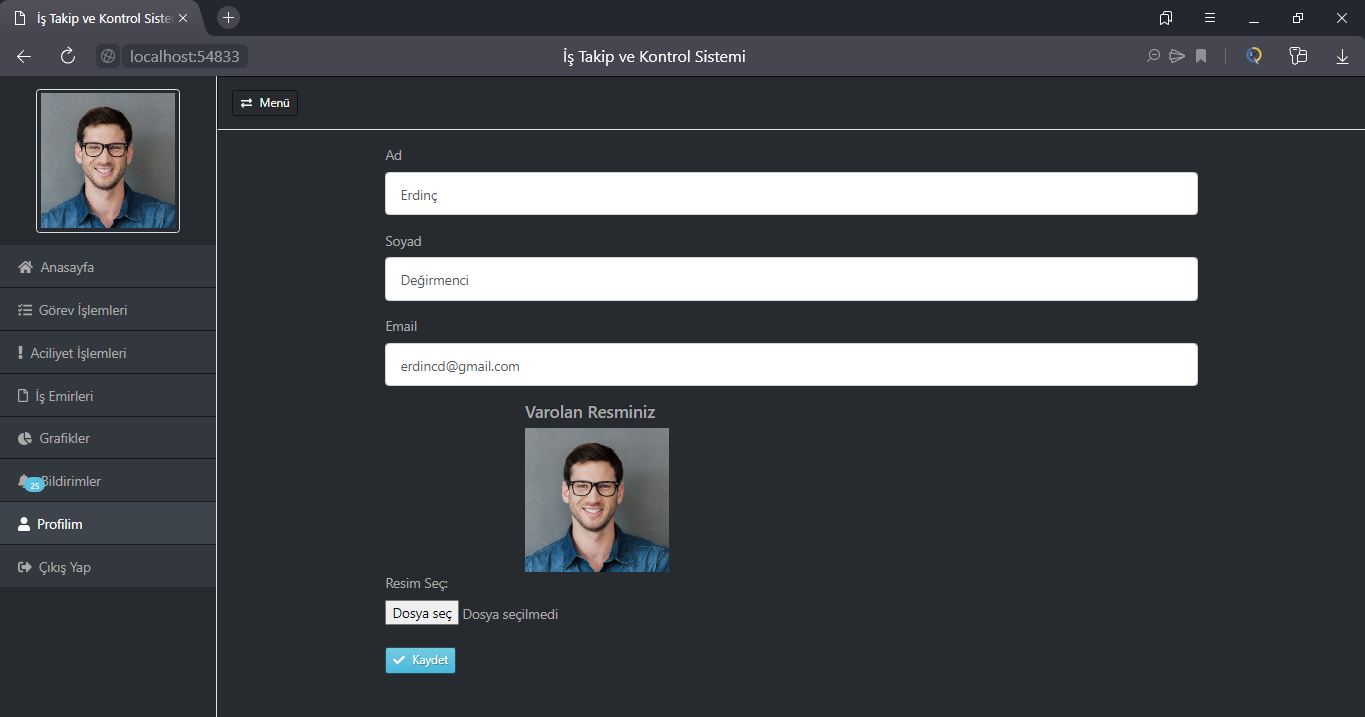Click the Aciliyet İşlemleri exclamation icon

pos(22,352)
